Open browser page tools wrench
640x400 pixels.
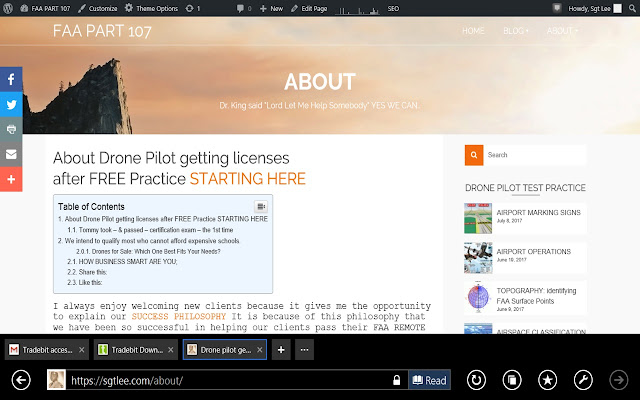(583, 380)
